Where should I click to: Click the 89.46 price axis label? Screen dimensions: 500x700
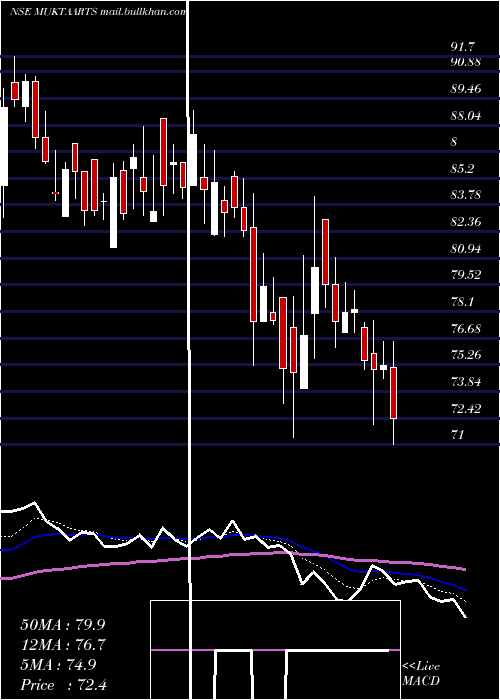click(466, 89)
